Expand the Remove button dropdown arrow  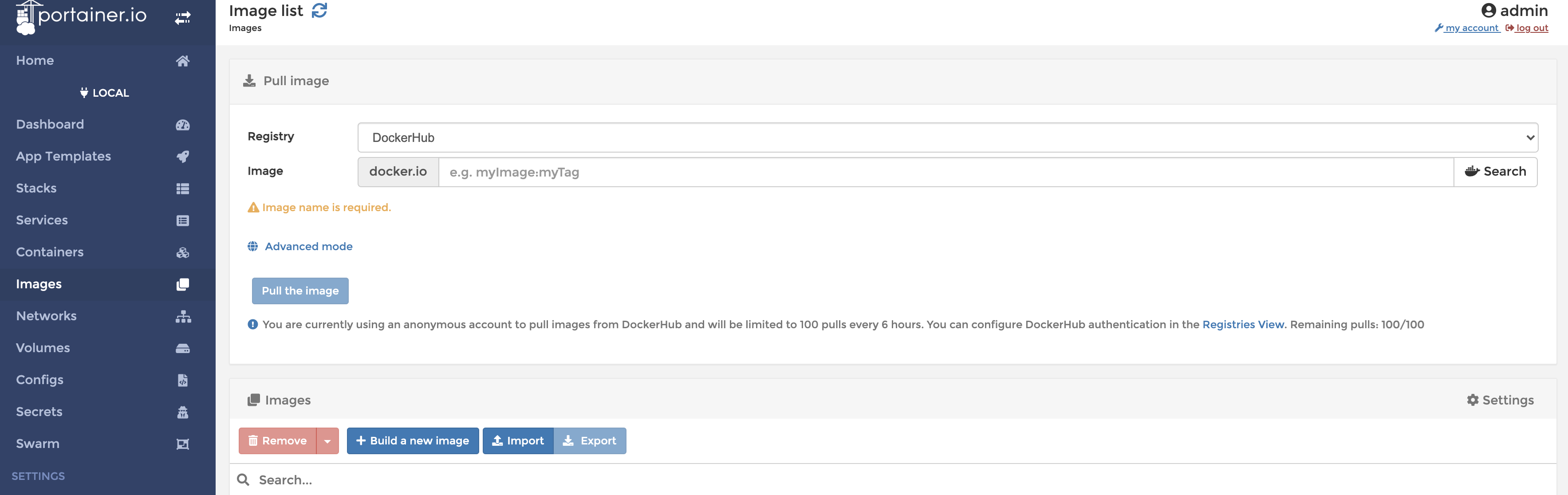[327, 441]
